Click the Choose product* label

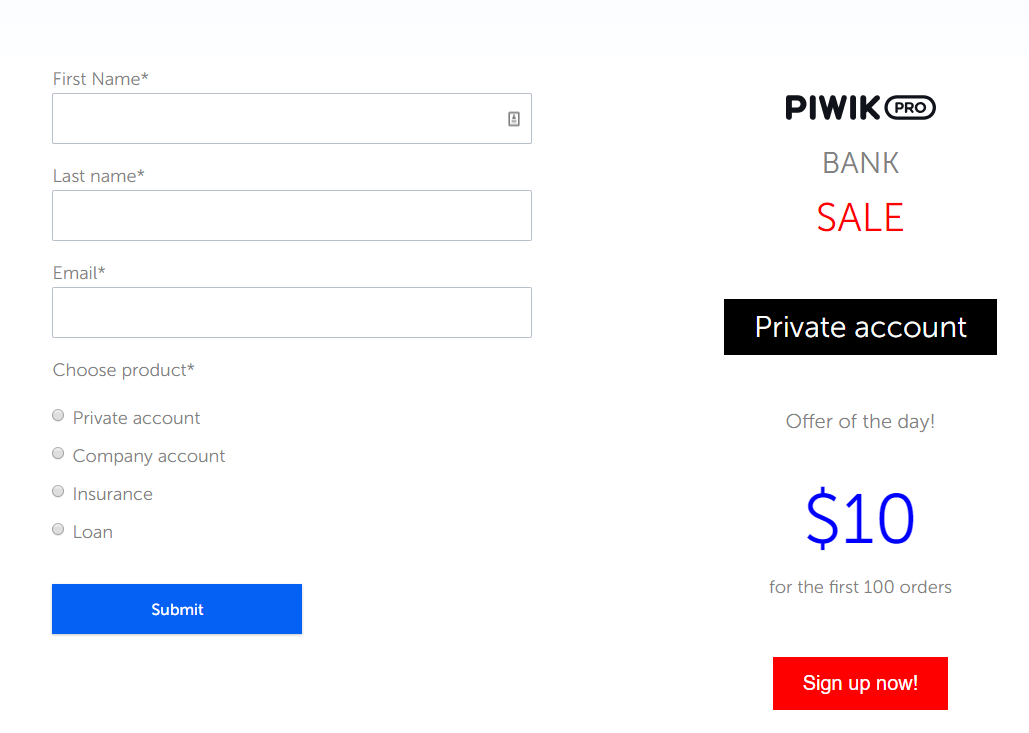[x=124, y=370]
